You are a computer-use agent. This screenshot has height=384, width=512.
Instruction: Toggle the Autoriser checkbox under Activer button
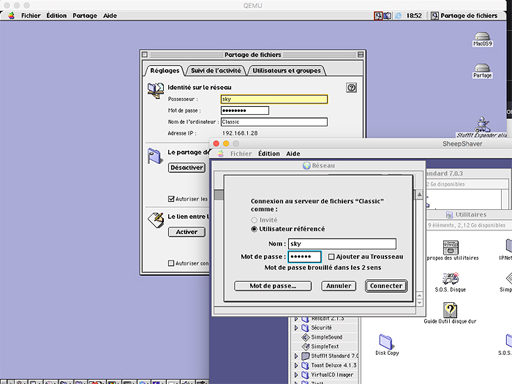click(x=171, y=263)
